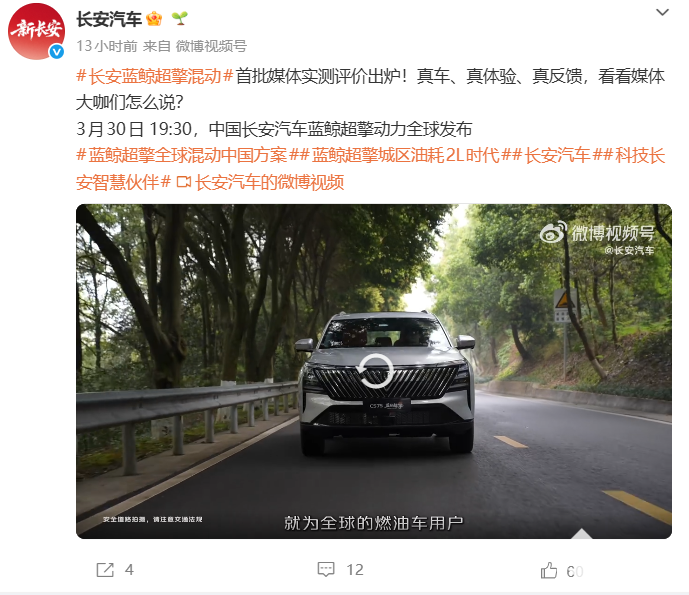This screenshot has height=595, width=689.
Task: Open the 长安汽车 account name link
Action: click(x=109, y=19)
